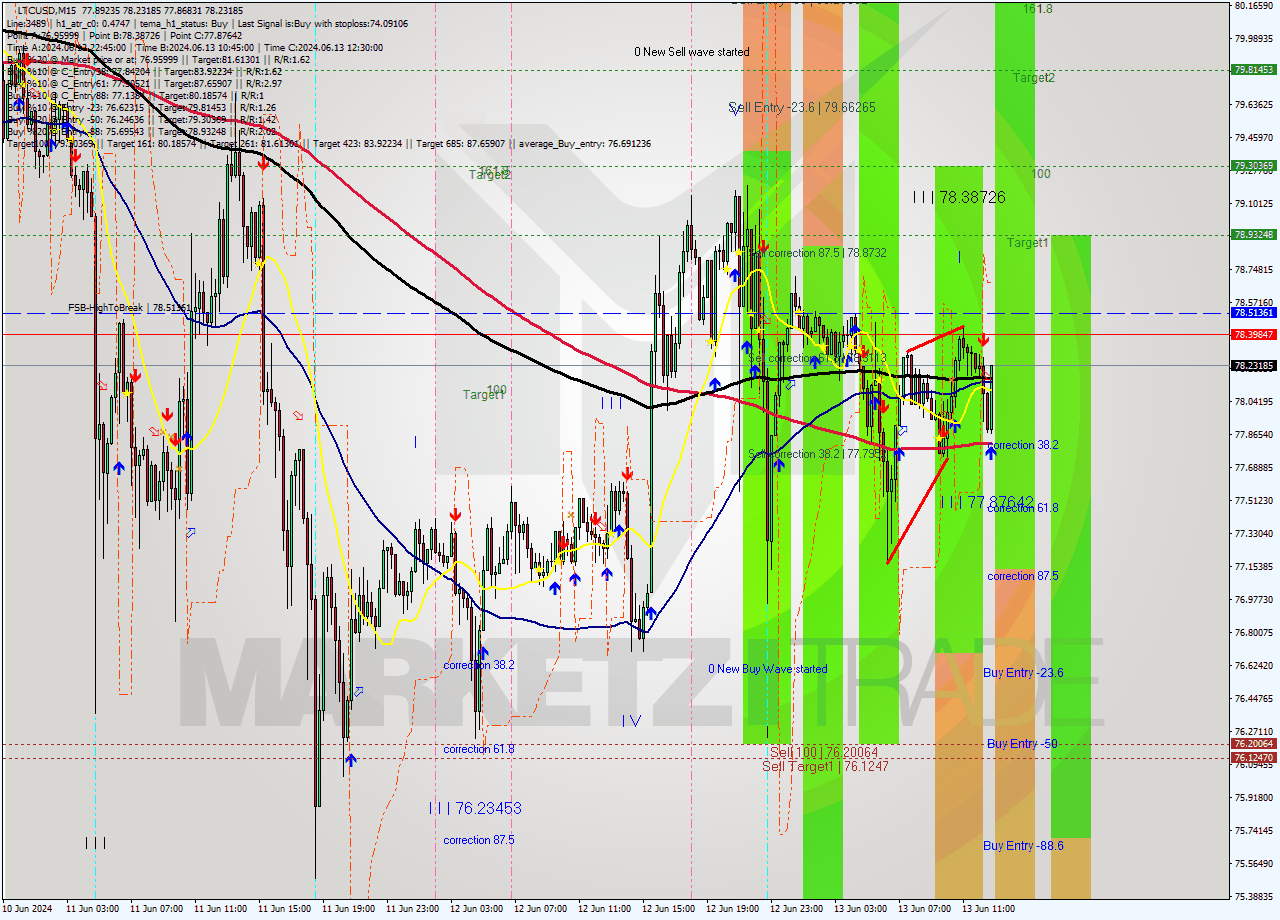Click the black 78.51361 price tag on axis
This screenshot has height=920, width=1280.
(x=1254, y=313)
